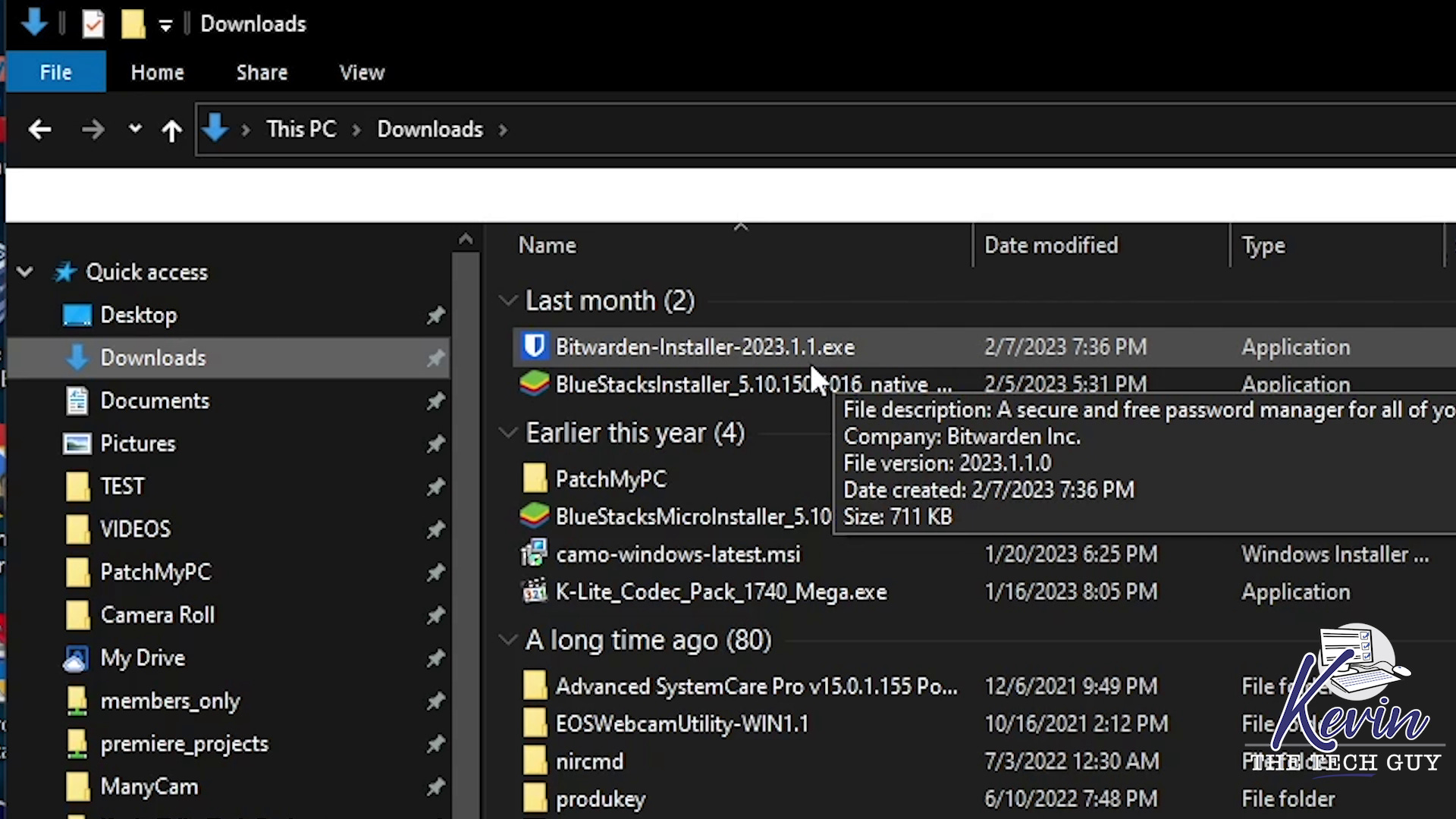The width and height of the screenshot is (1456, 819).
Task: Open the View ribbon tab
Action: pos(362,73)
